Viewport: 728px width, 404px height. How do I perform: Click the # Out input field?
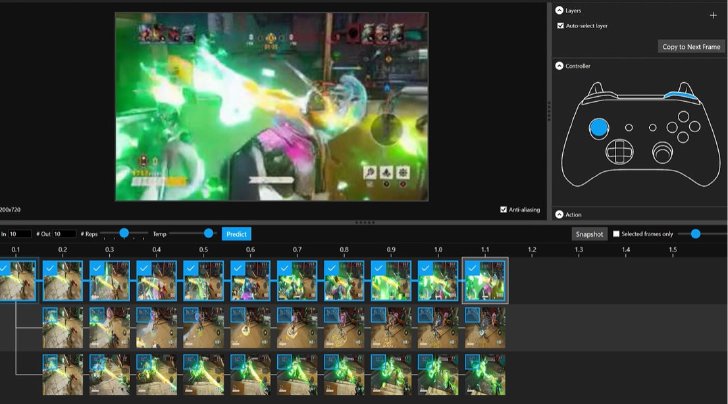64,234
